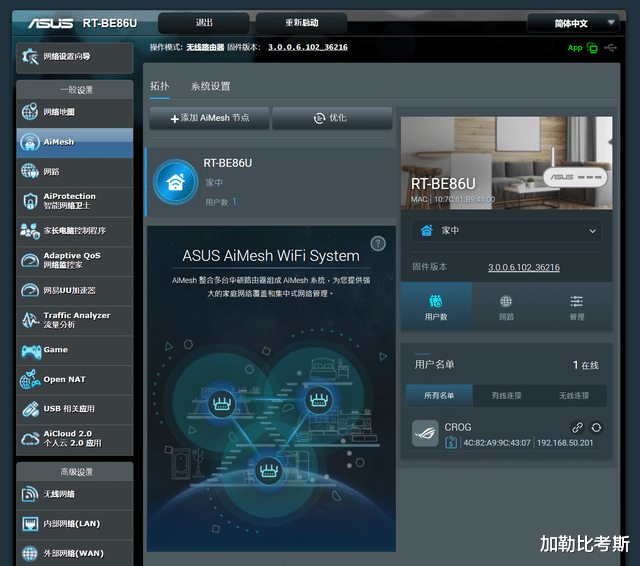Click the reconnect icon beside CROG

[x=596, y=427]
